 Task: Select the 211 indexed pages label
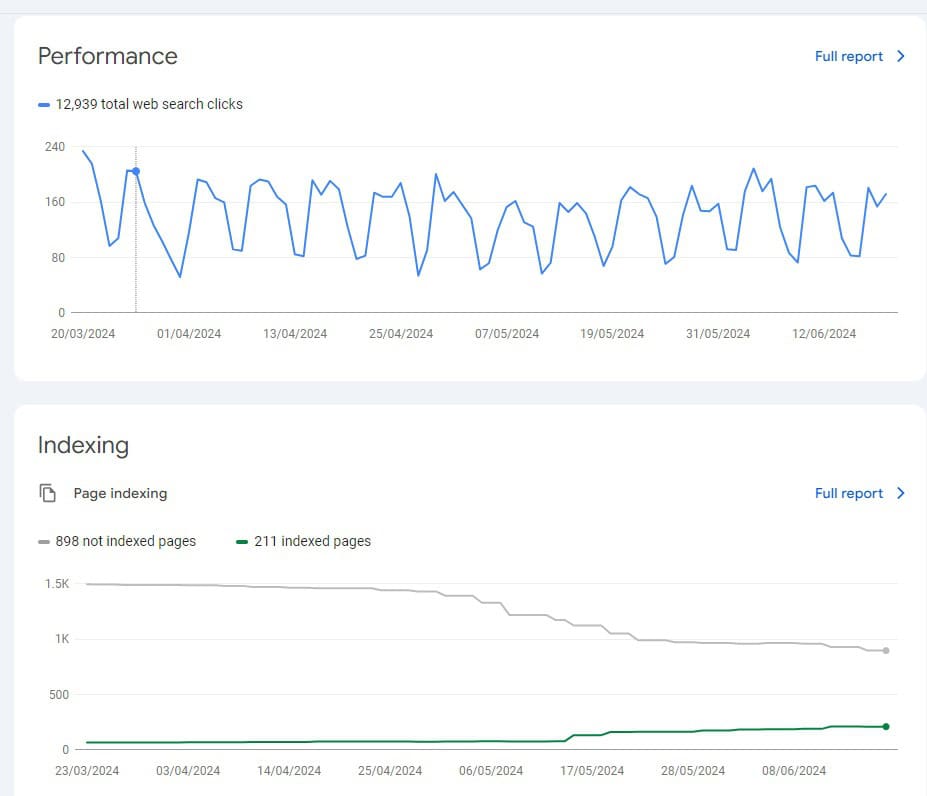pos(312,541)
